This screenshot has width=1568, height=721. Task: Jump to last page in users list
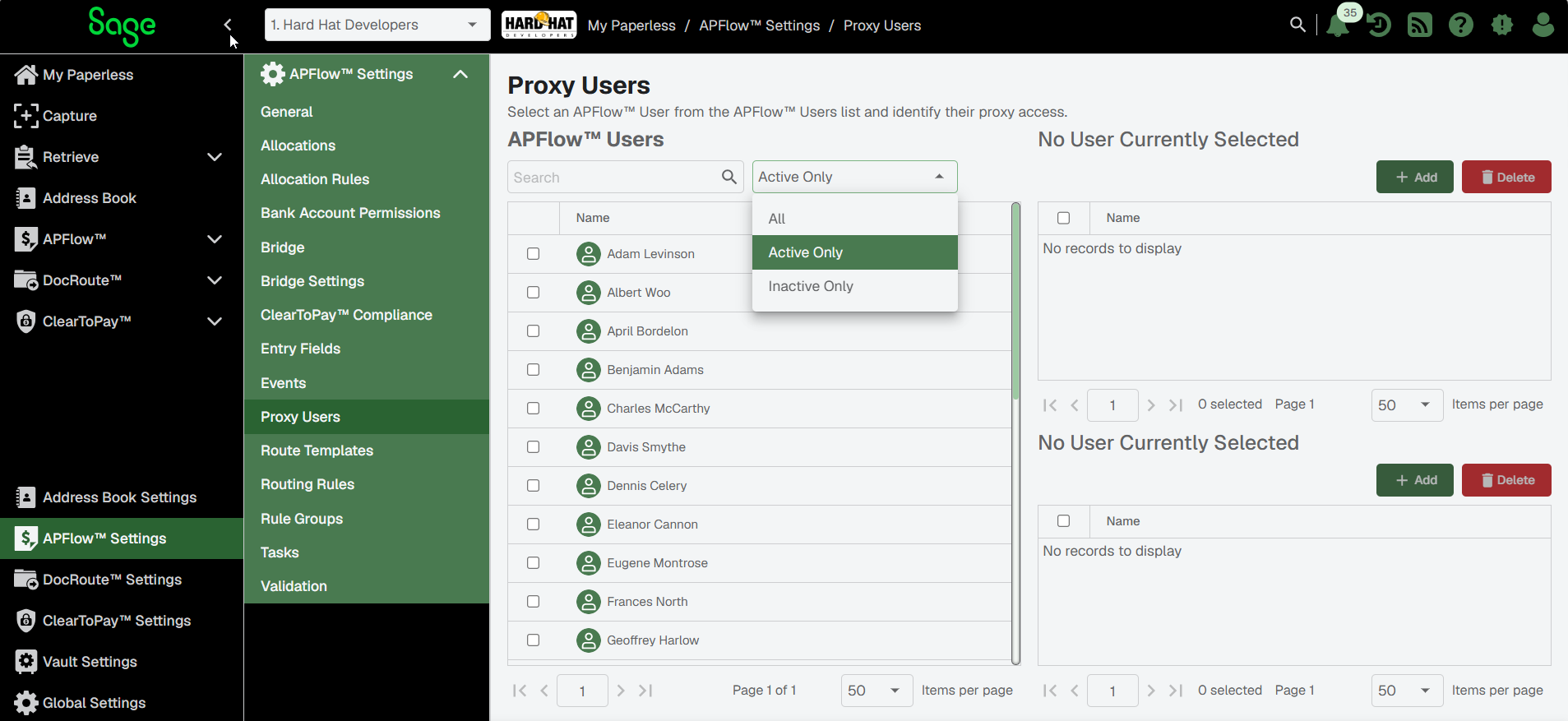click(646, 691)
